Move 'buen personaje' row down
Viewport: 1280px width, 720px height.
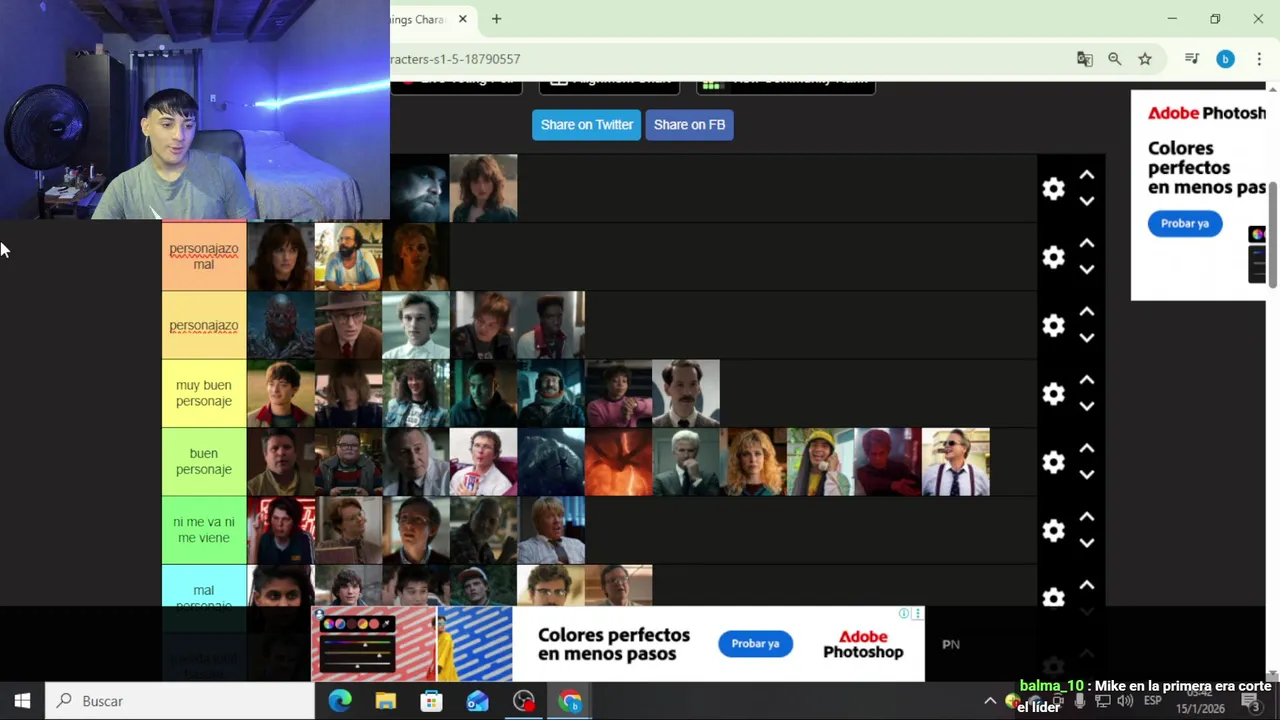pyautogui.click(x=1087, y=474)
